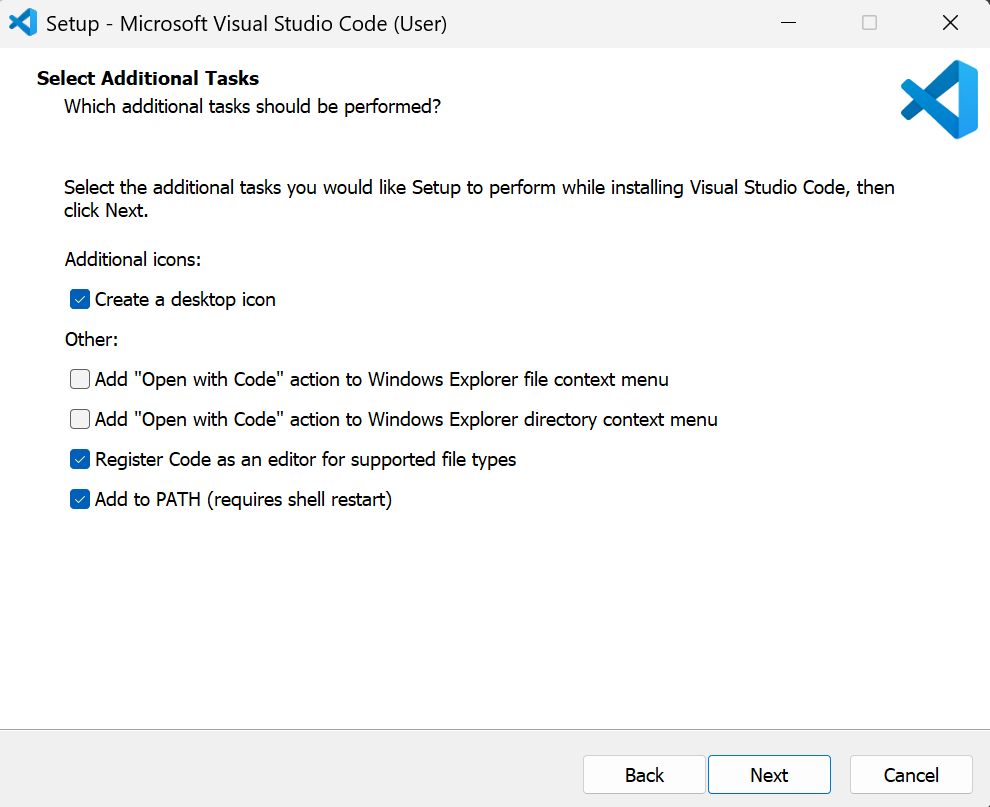Screen dimensions: 990x807
Task: Click large VS Code logo in header
Action: [x=939, y=99]
